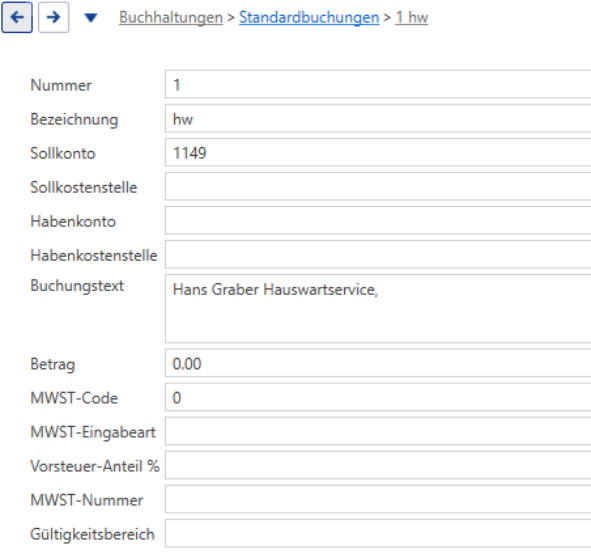Select the empty Gültigkeitsbereich field

pos(378,533)
